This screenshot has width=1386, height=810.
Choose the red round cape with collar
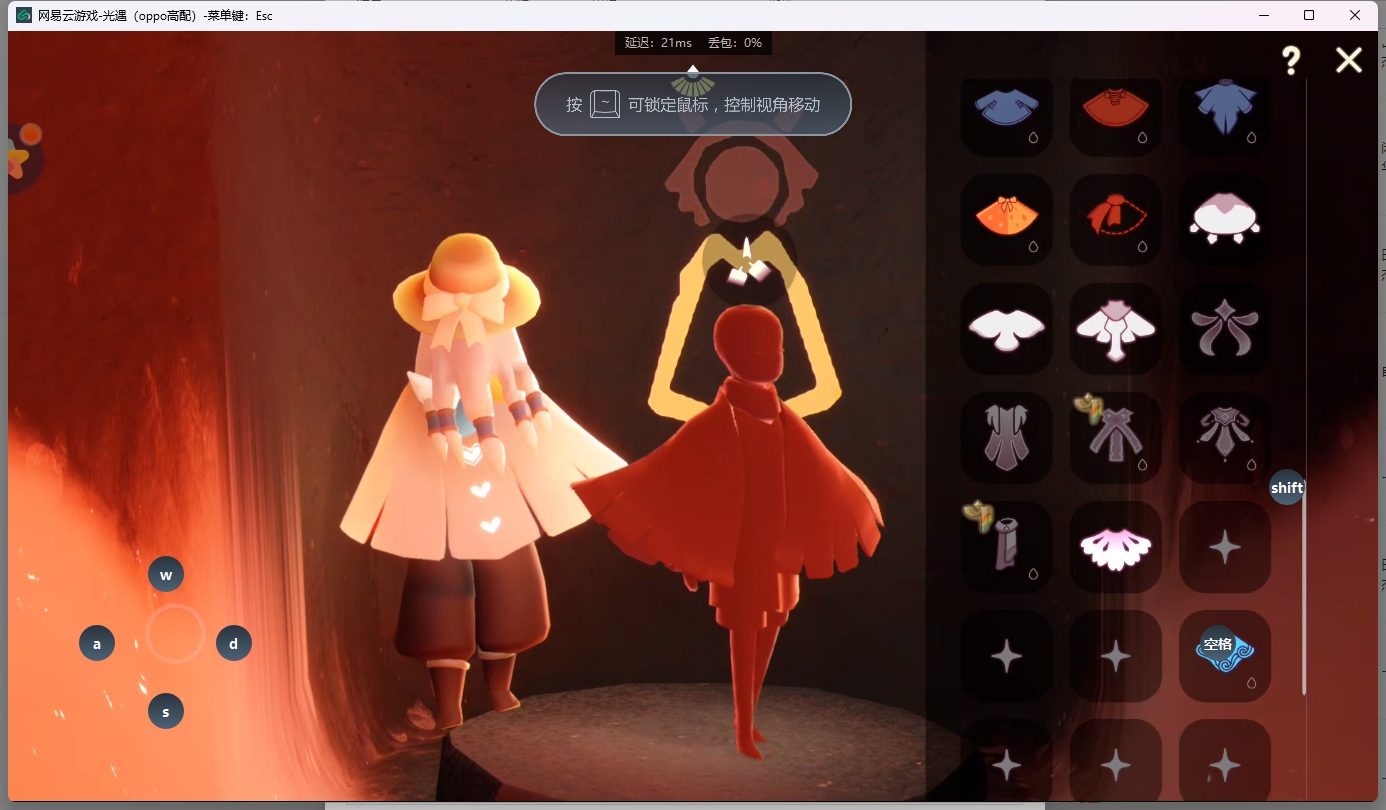(x=1116, y=112)
